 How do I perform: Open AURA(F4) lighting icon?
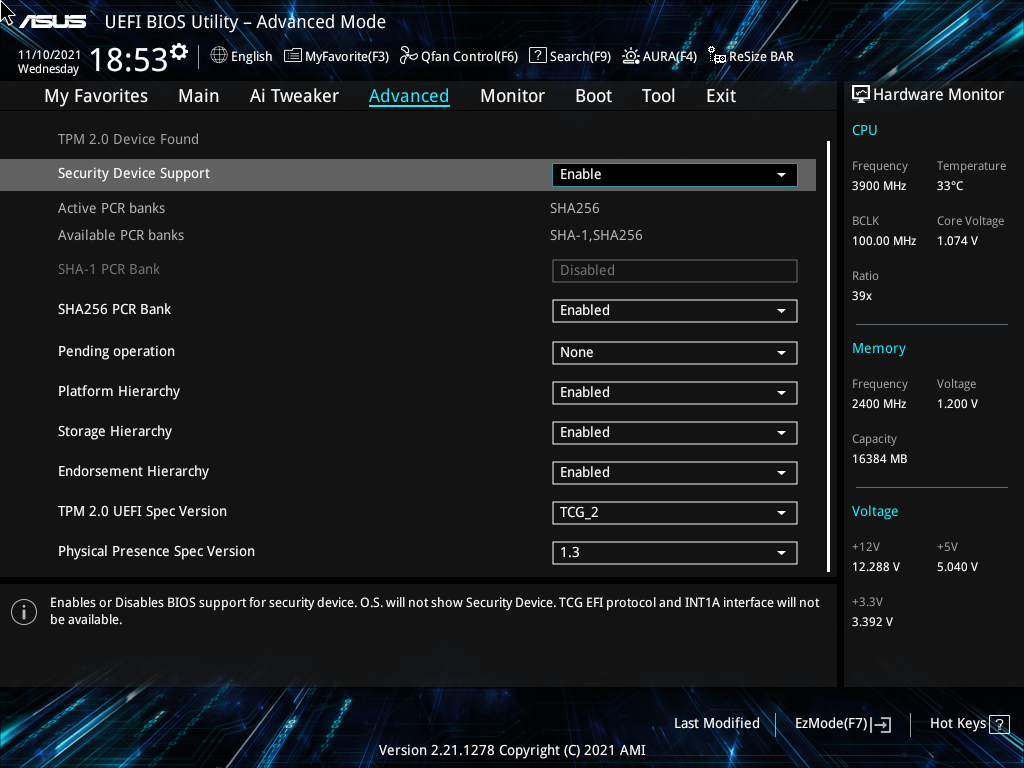coord(630,56)
